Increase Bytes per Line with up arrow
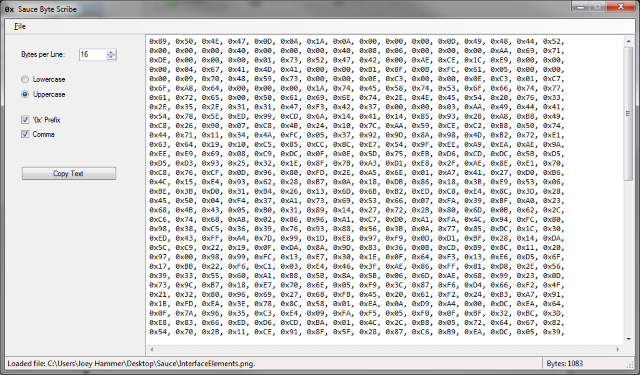Viewport: 640px width, 375px height. point(111,52)
